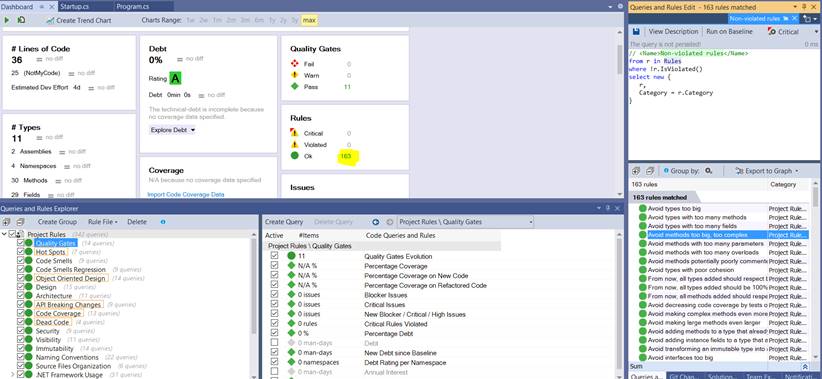Click View Description in the query editor

(674, 31)
